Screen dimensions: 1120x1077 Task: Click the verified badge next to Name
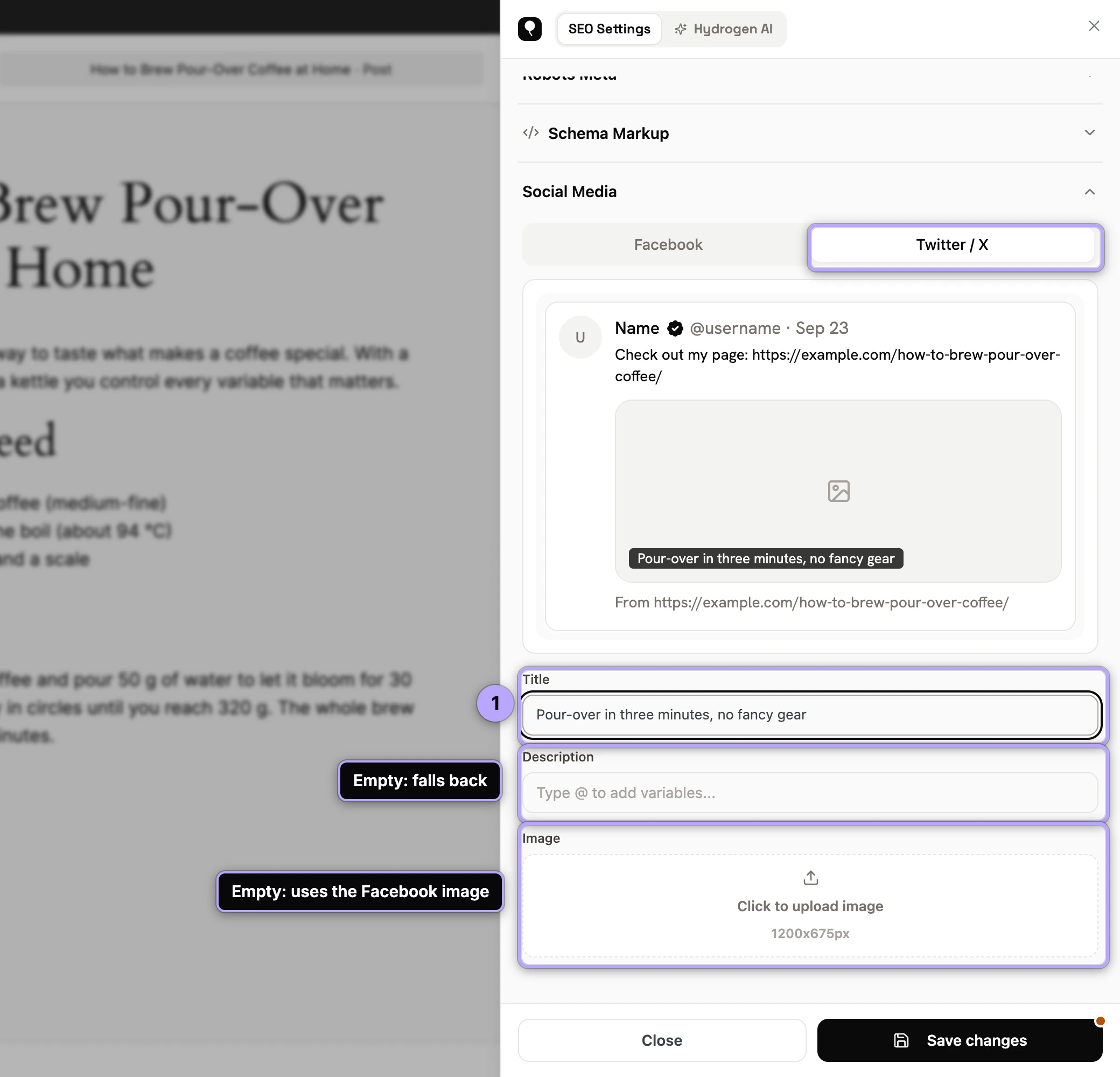(x=675, y=328)
